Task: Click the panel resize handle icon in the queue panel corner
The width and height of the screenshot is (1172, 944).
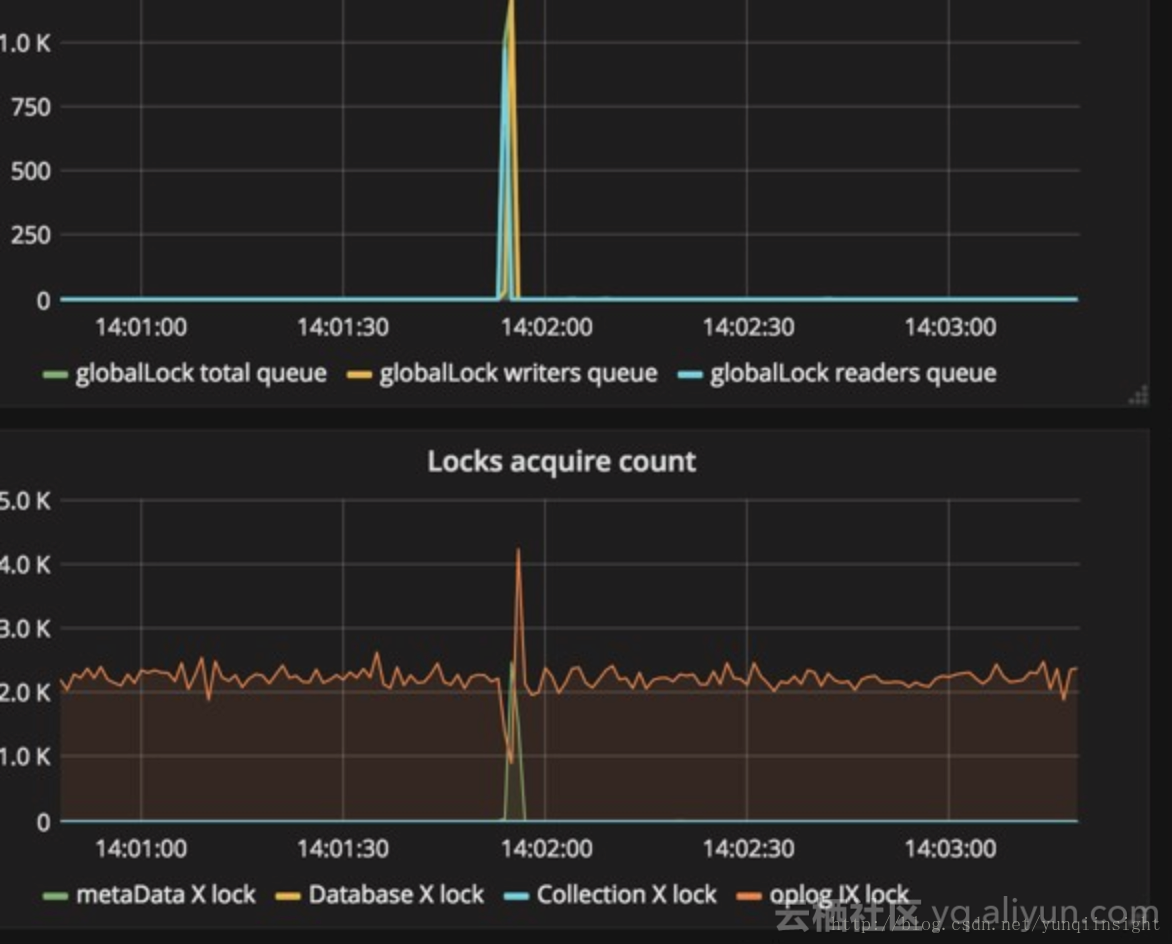Action: click(1138, 395)
